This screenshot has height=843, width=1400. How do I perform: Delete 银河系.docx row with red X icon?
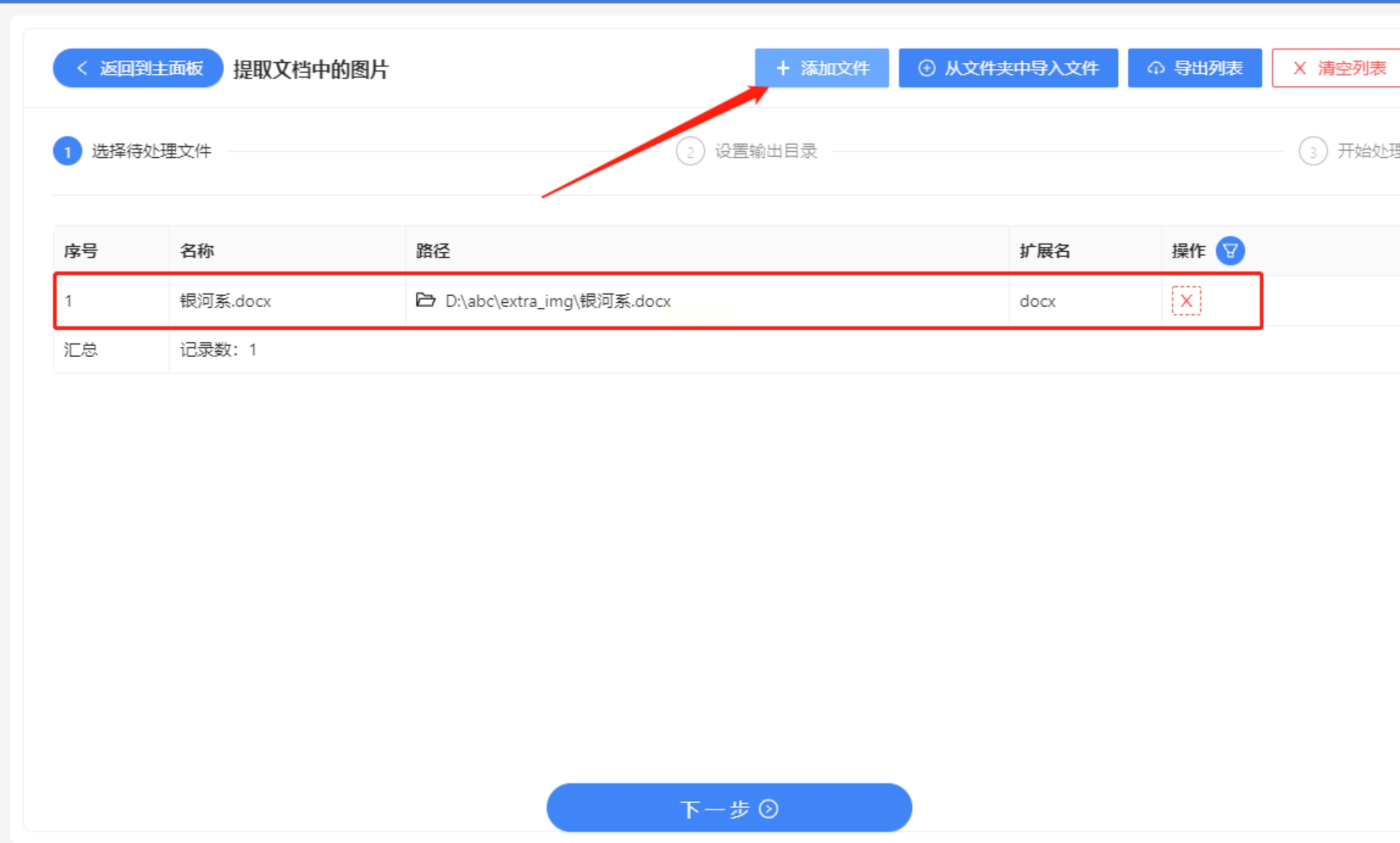click(1185, 301)
